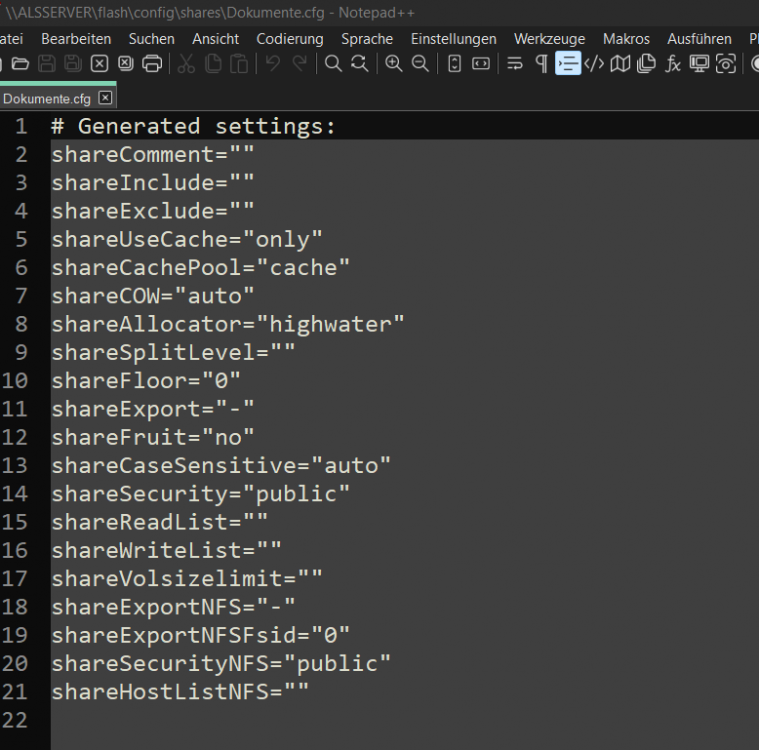This screenshot has width=759, height=750.
Task: Open the Document Map icon
Action: point(620,63)
